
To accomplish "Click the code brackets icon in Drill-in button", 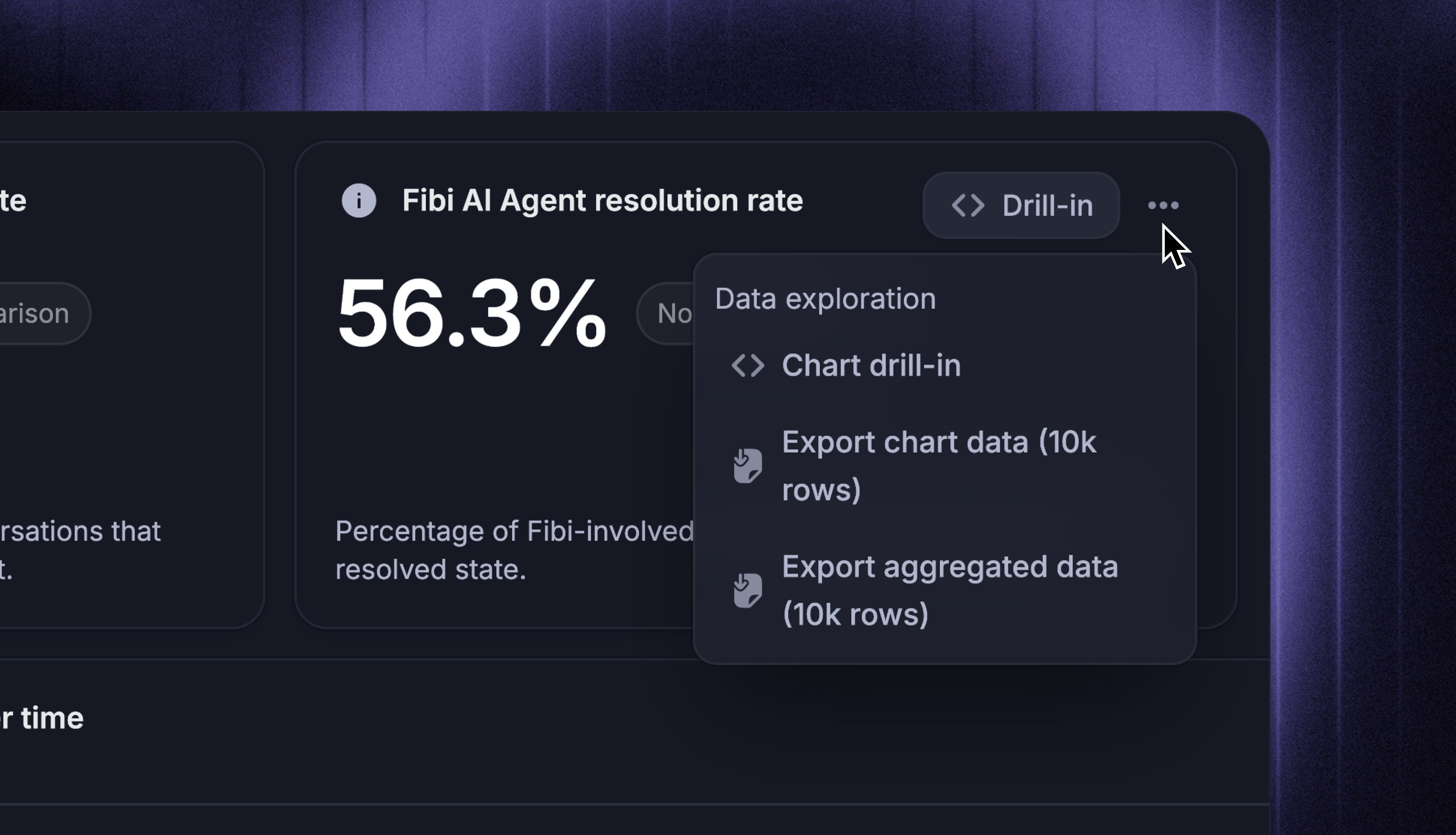I will point(968,205).
